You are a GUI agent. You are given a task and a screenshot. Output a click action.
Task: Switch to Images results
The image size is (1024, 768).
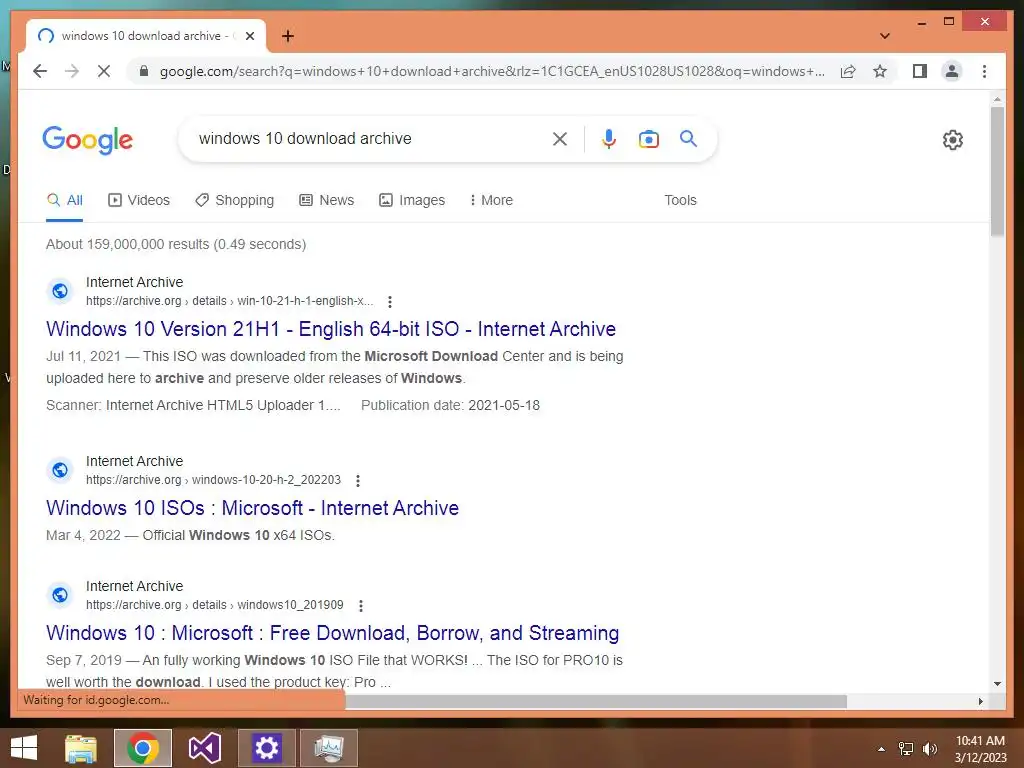pos(412,200)
